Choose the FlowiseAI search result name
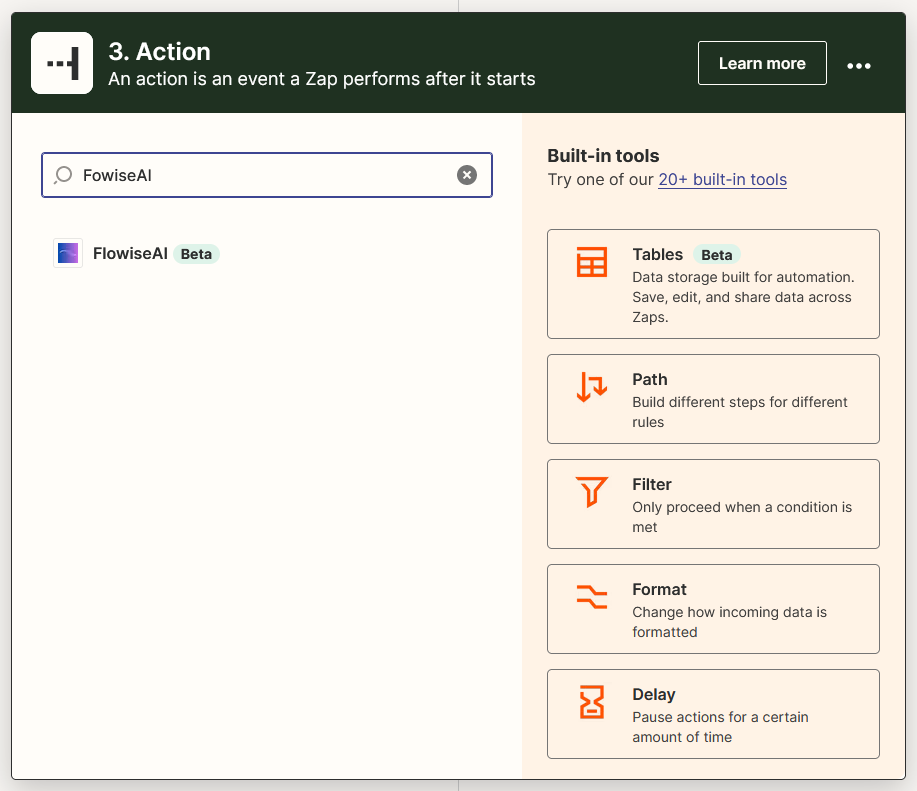The height and width of the screenshot is (791, 917). click(130, 254)
